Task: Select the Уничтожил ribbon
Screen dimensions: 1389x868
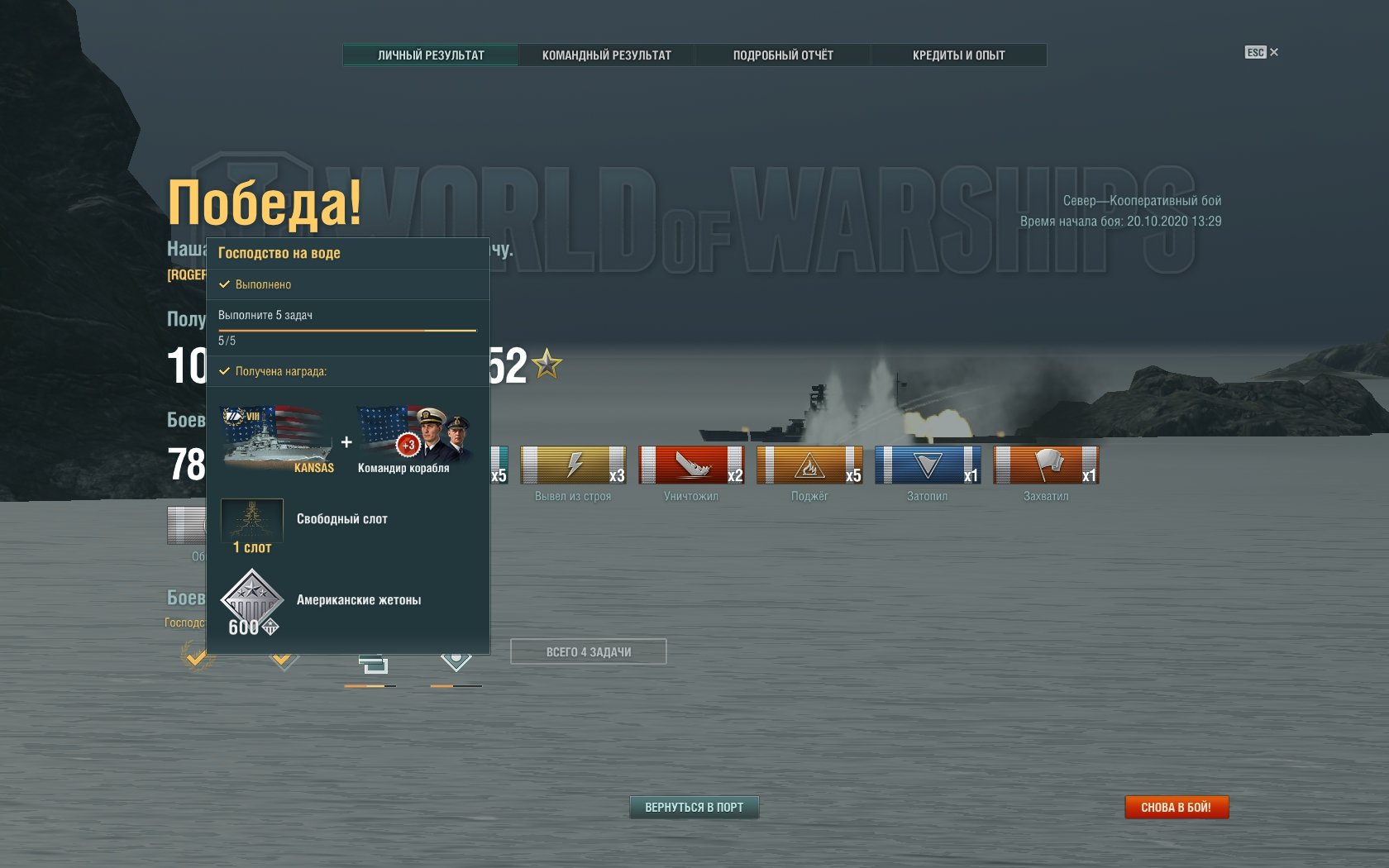Action: pyautogui.click(x=691, y=465)
